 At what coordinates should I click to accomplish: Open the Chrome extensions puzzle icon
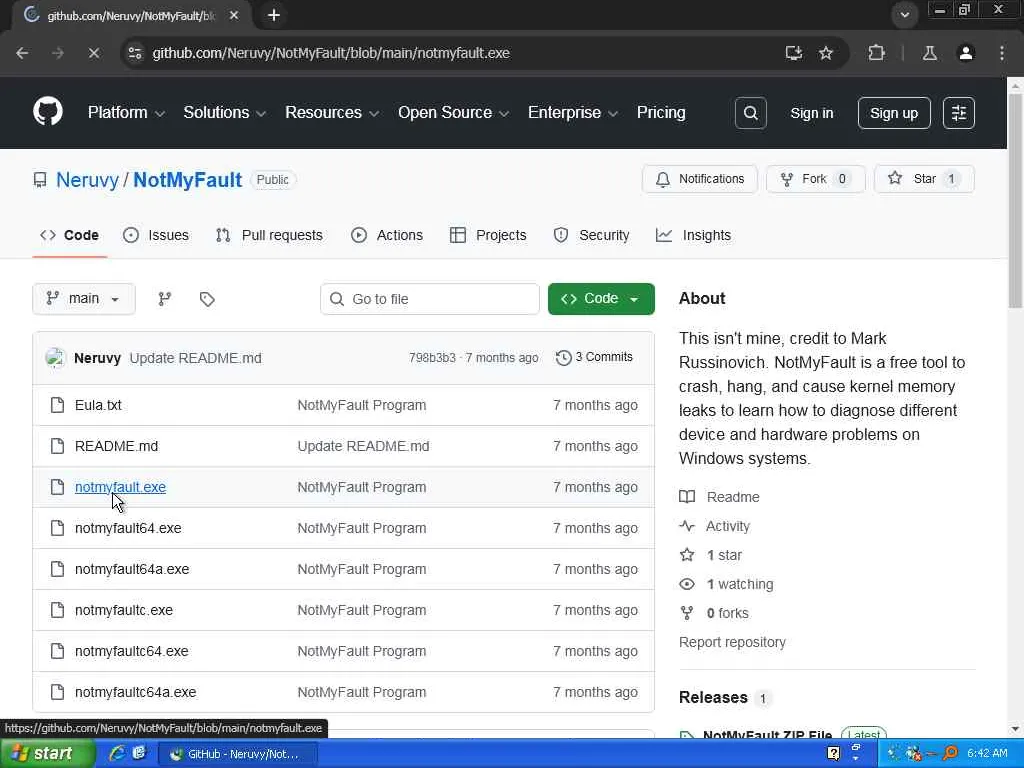(876, 53)
